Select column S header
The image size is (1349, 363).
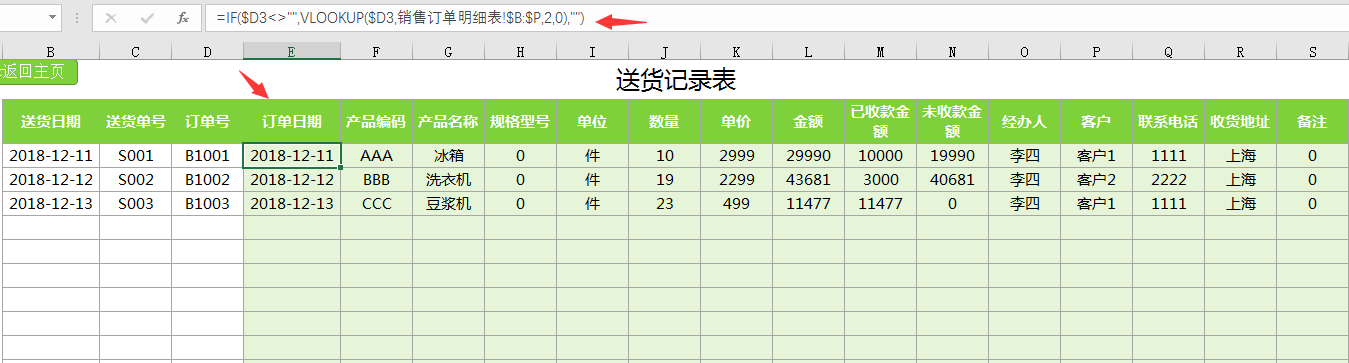coord(1312,51)
